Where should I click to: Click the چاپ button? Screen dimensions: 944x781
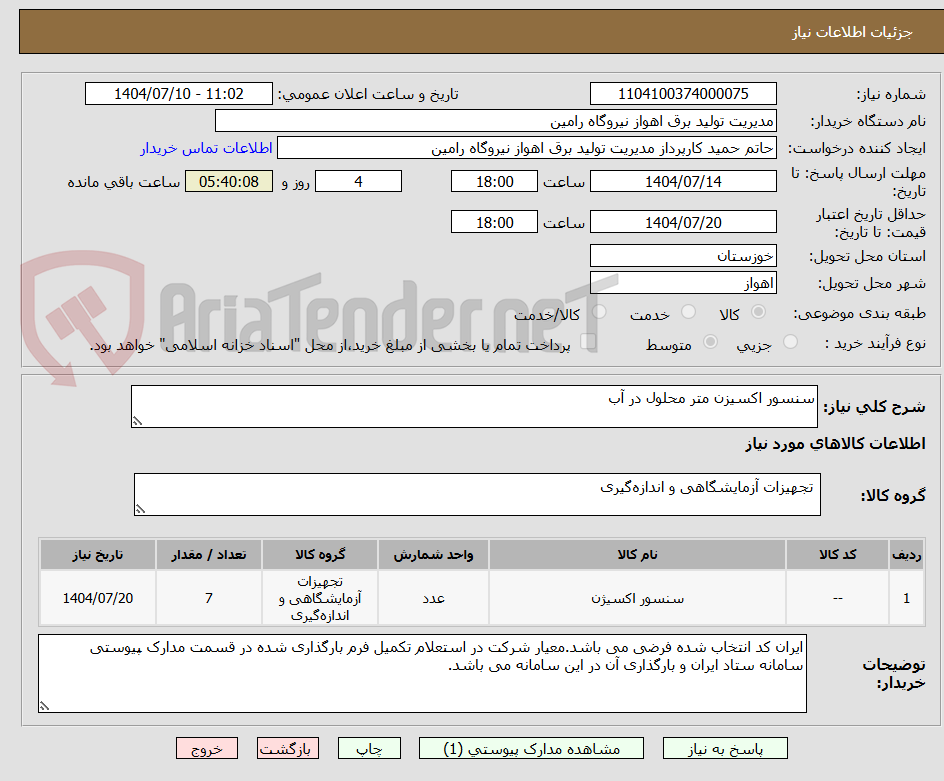[369, 748]
